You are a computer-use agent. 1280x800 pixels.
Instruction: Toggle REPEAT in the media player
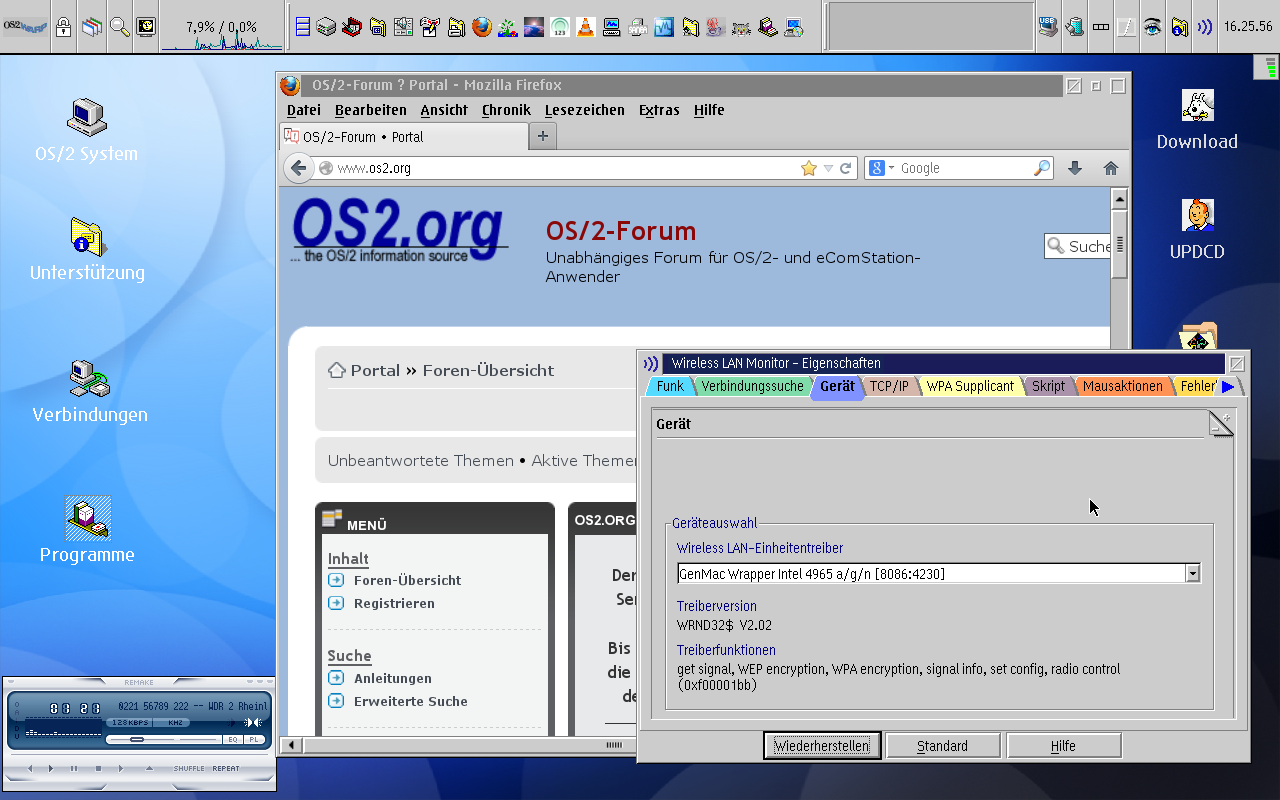226,768
